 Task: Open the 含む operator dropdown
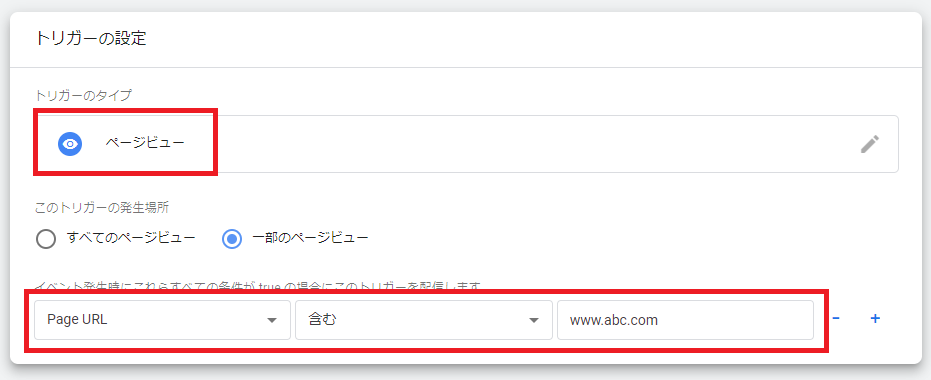(424, 320)
